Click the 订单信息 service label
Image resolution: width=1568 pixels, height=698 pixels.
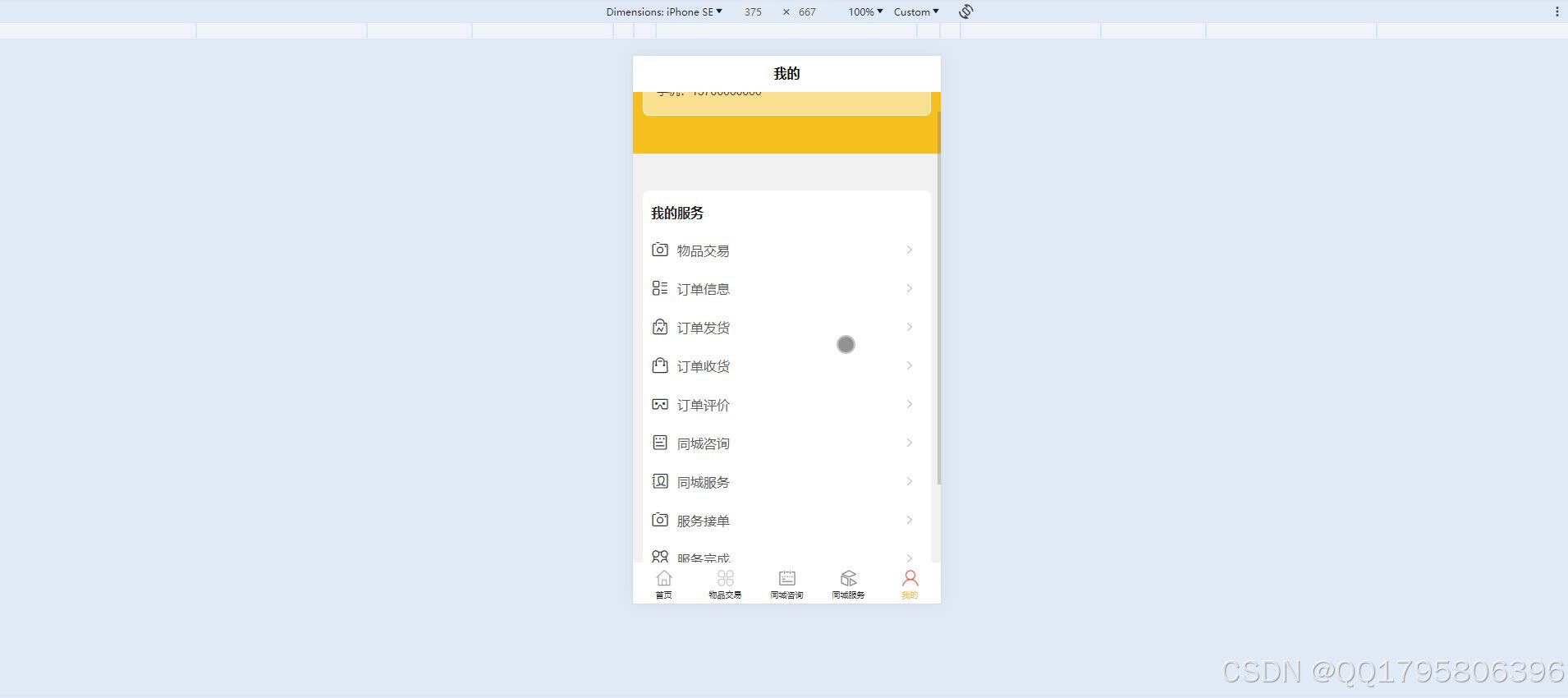tap(703, 289)
